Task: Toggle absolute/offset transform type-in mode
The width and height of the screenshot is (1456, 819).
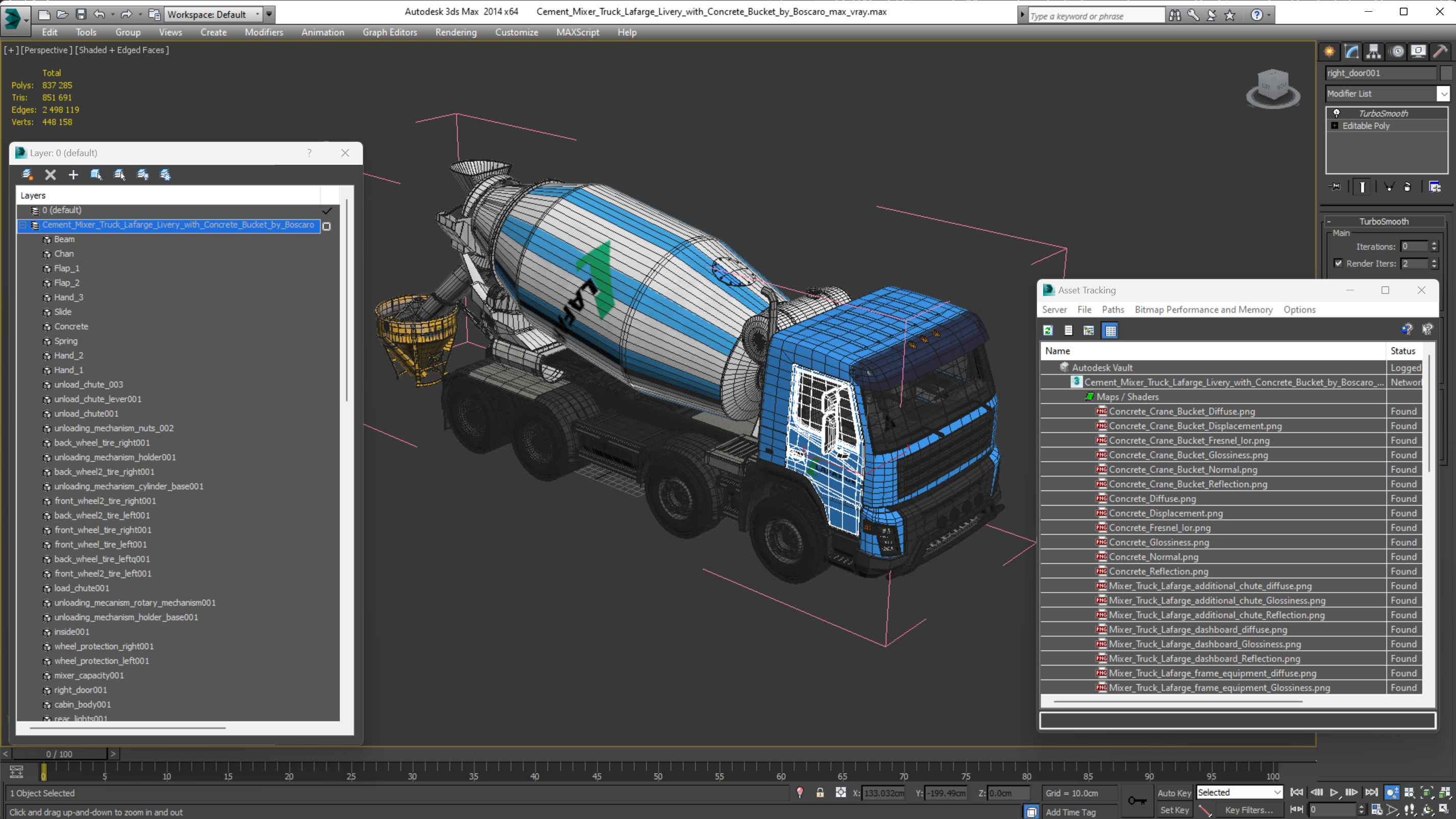Action: click(841, 792)
